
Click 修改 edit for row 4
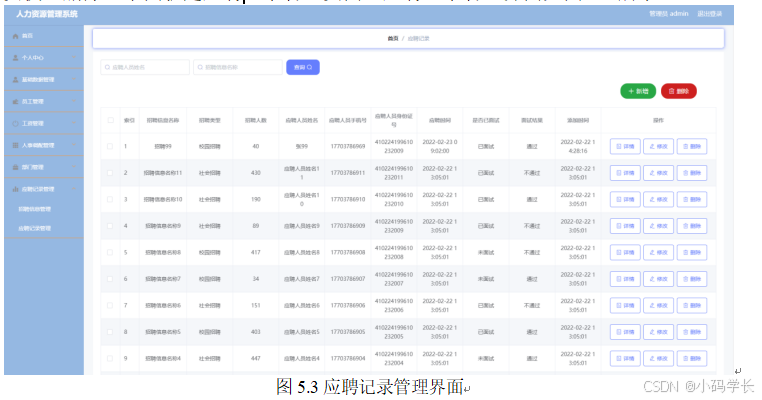click(x=658, y=226)
